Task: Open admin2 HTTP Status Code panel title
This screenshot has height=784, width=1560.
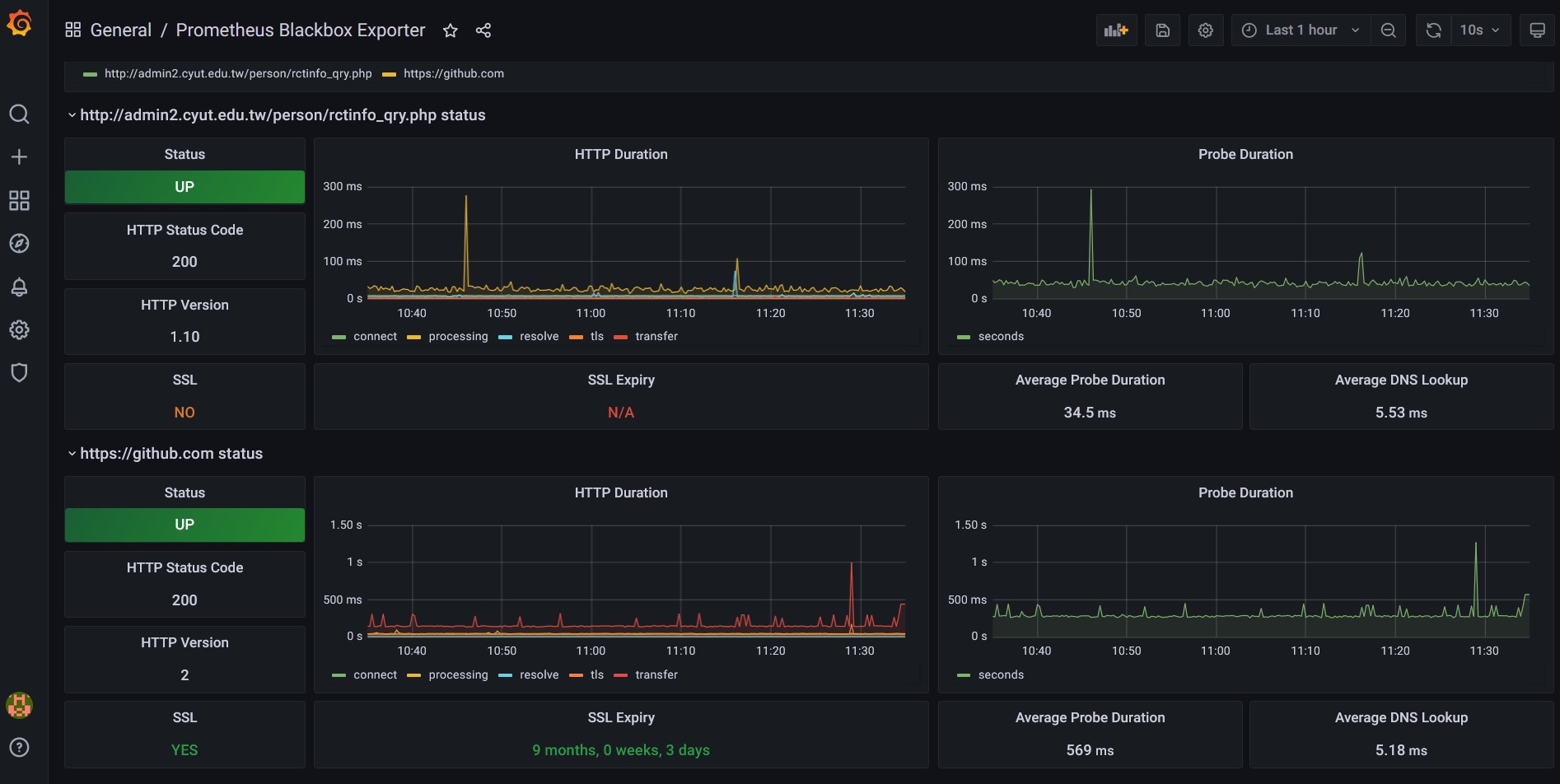Action: point(184,230)
